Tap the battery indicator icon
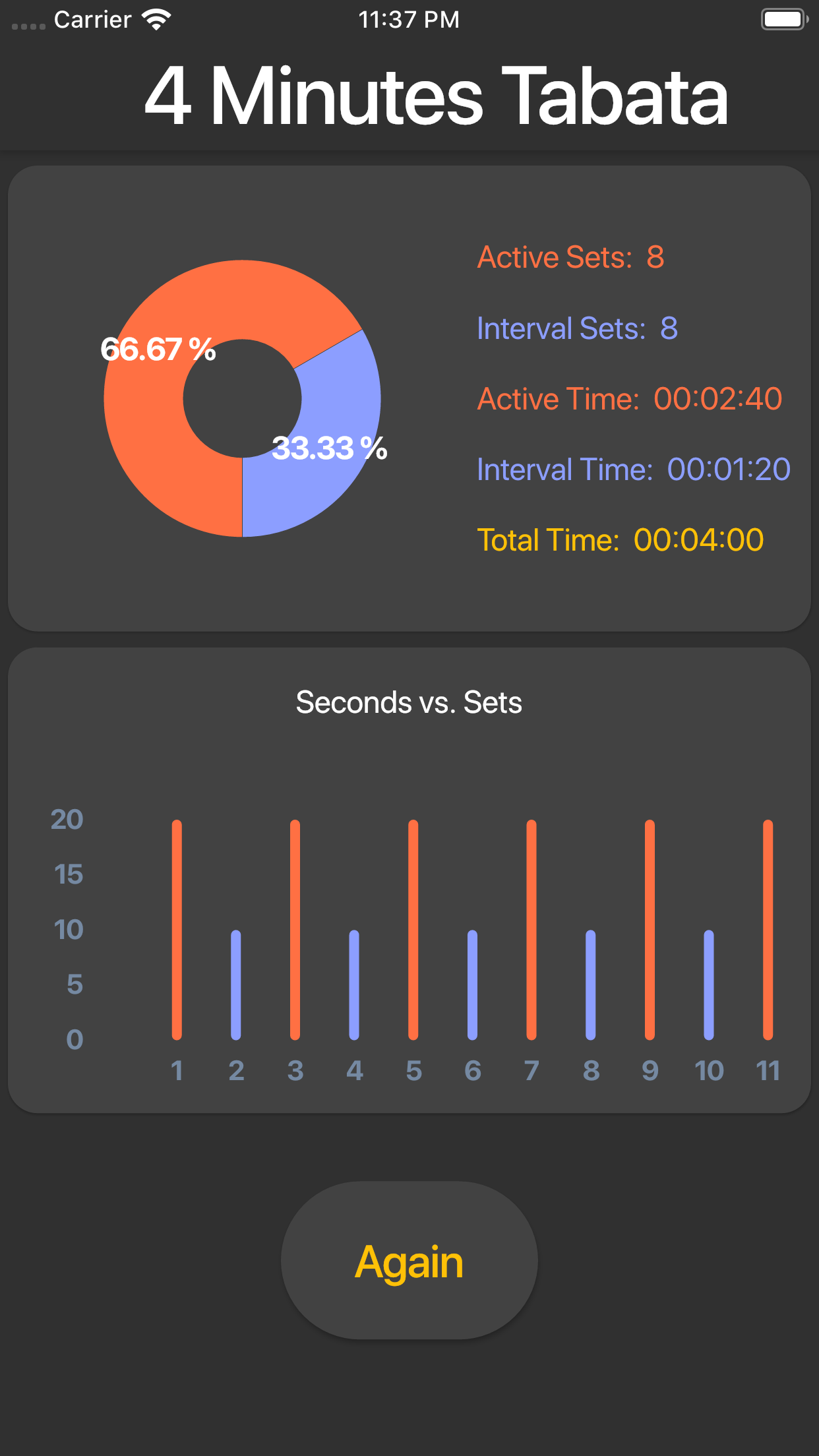Image resolution: width=819 pixels, height=1456 pixels. pos(783,19)
